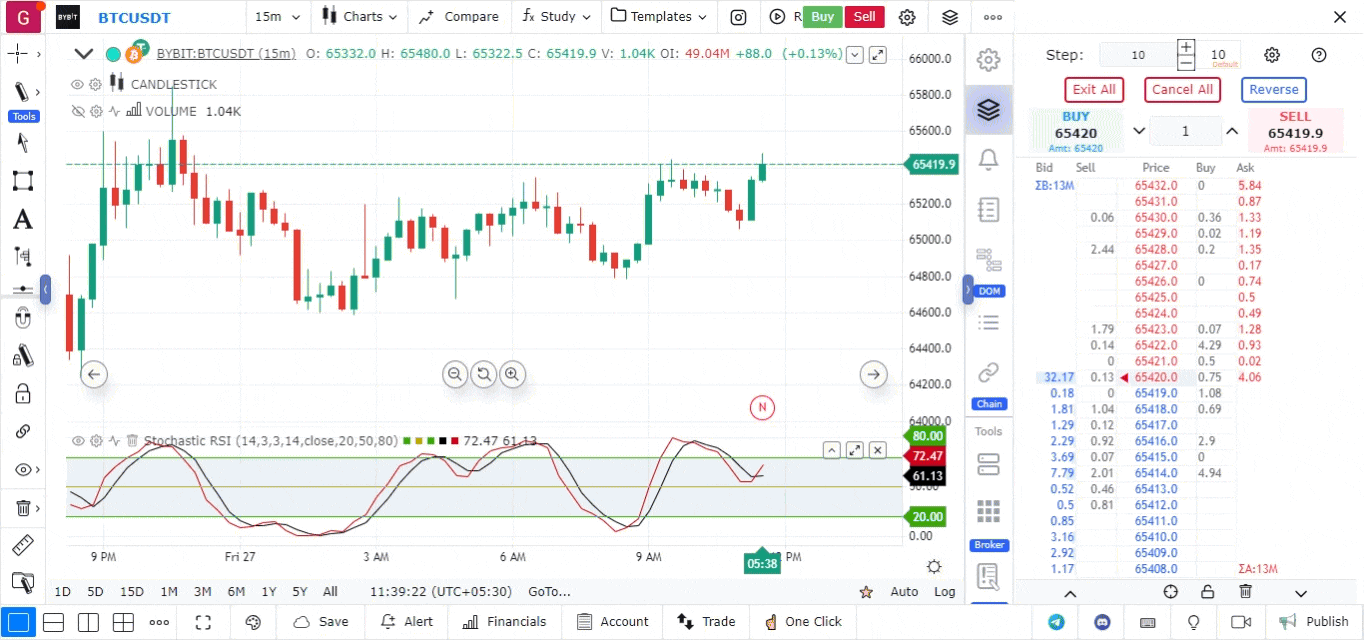Viewport: 1364px width, 640px height.
Task: Remove drawings using the trash icon
Action: [22, 507]
